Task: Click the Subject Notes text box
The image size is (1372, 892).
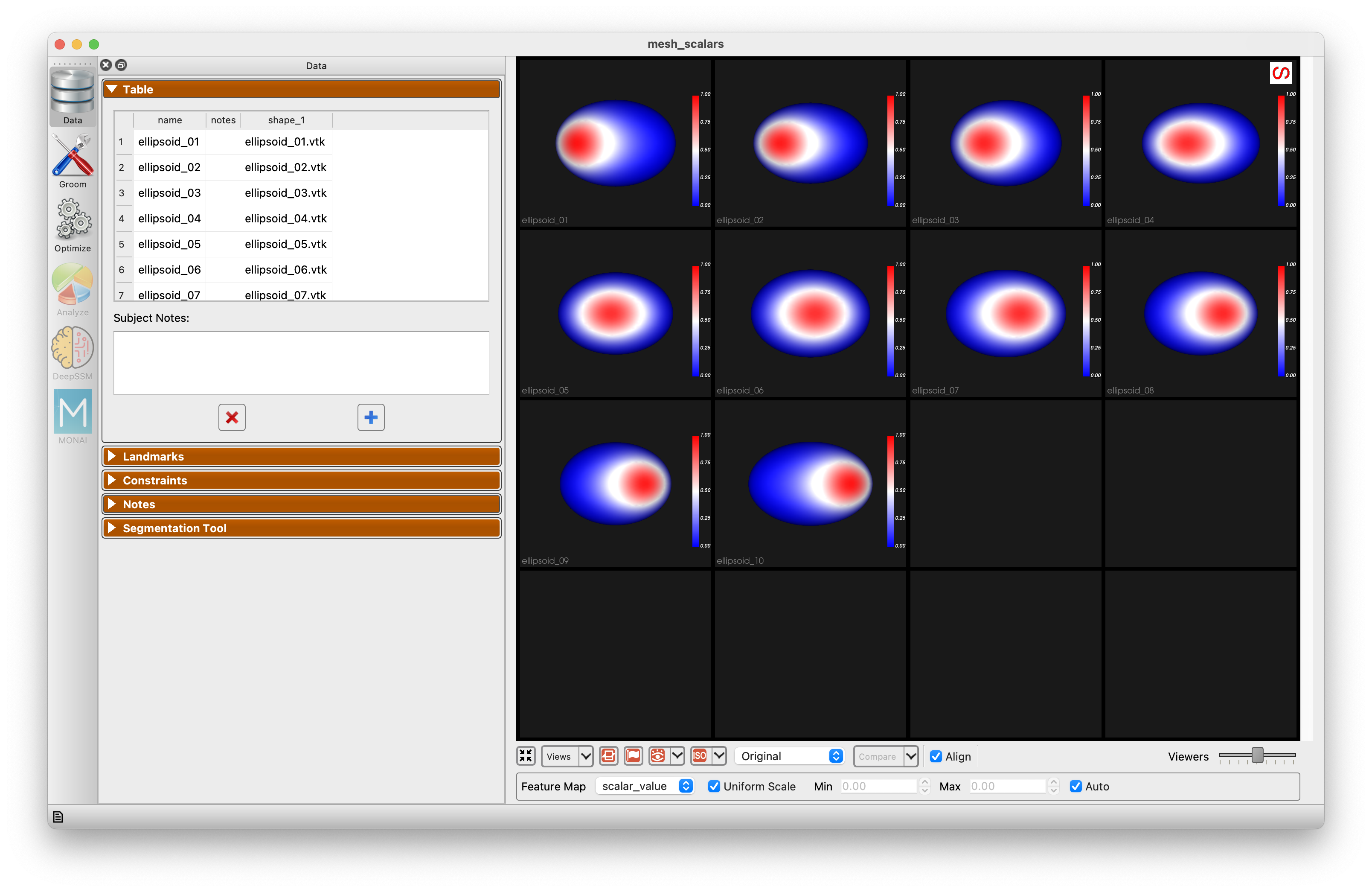Action: coord(302,363)
